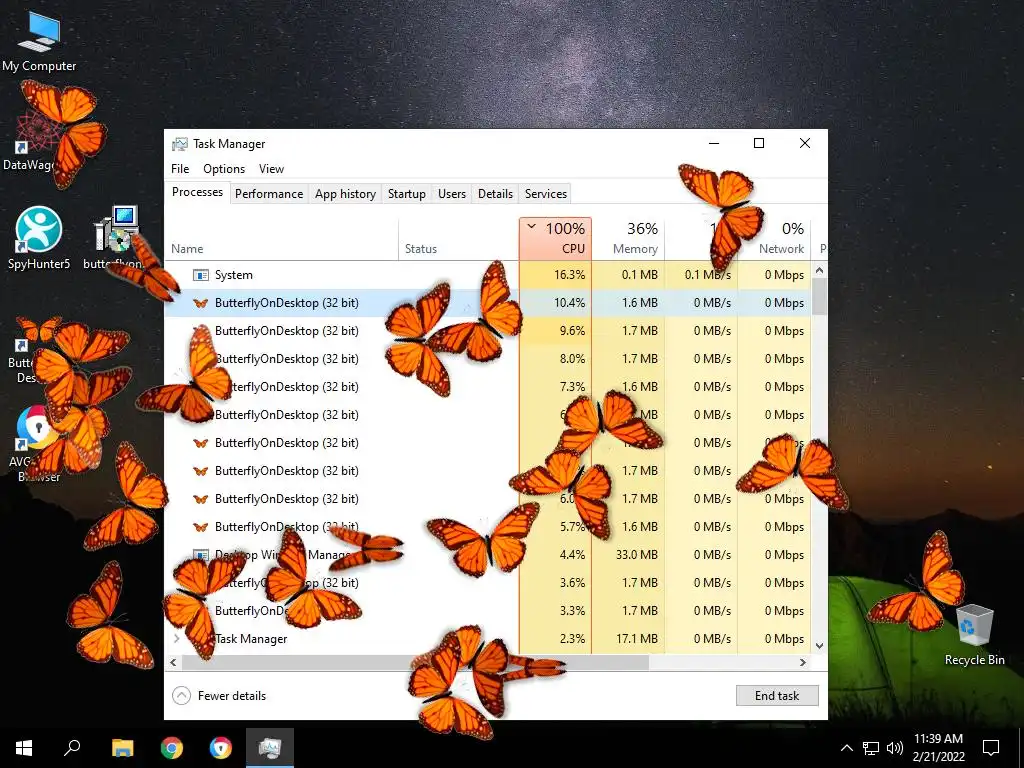Sort processes by CPU column
This screenshot has width=1024, height=768.
(556, 238)
